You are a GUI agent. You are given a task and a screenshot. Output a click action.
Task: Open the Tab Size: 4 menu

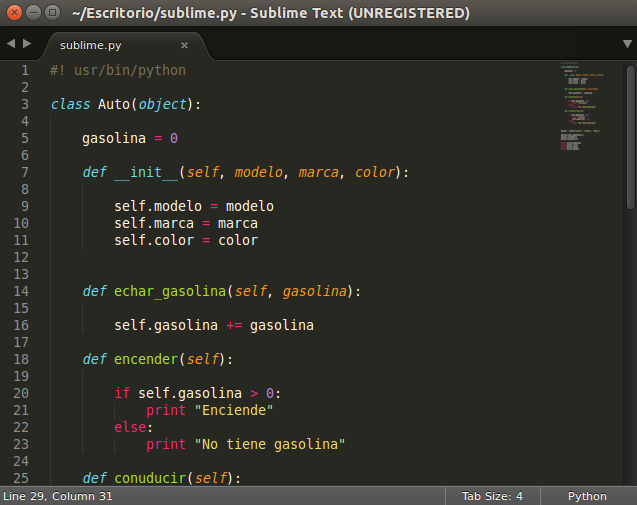point(492,496)
